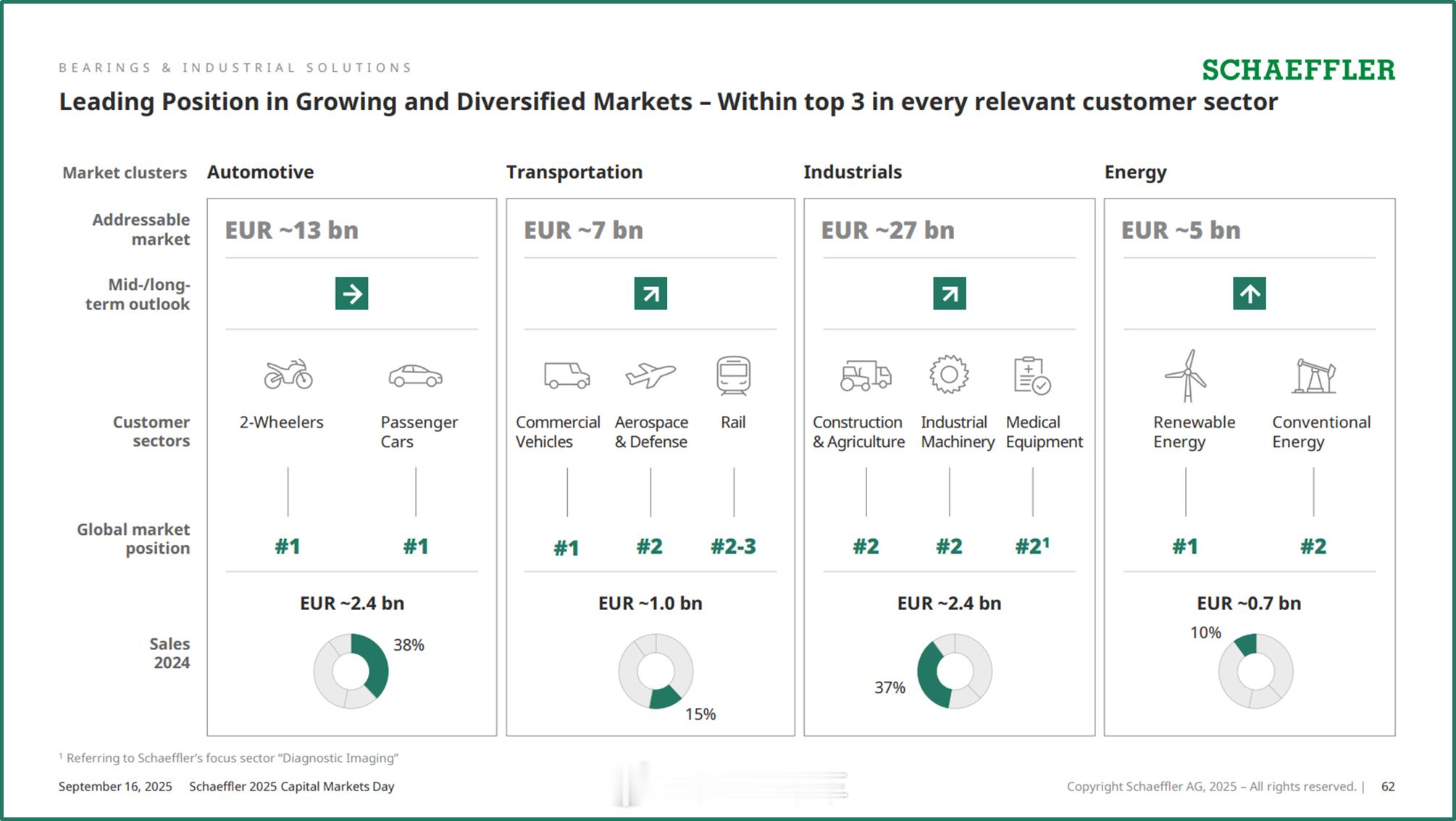Select the Energy cluster heading
The width and height of the screenshot is (1456, 821).
tap(1135, 173)
